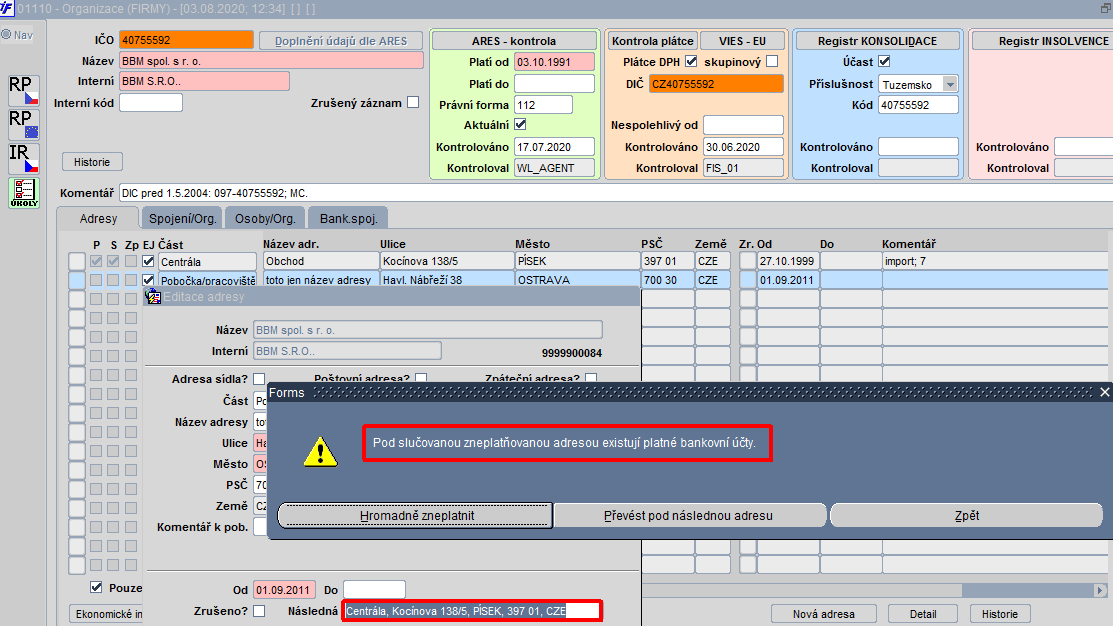Switch to the Adresy tab
Screen dimensions: 1113x626
coord(98,219)
